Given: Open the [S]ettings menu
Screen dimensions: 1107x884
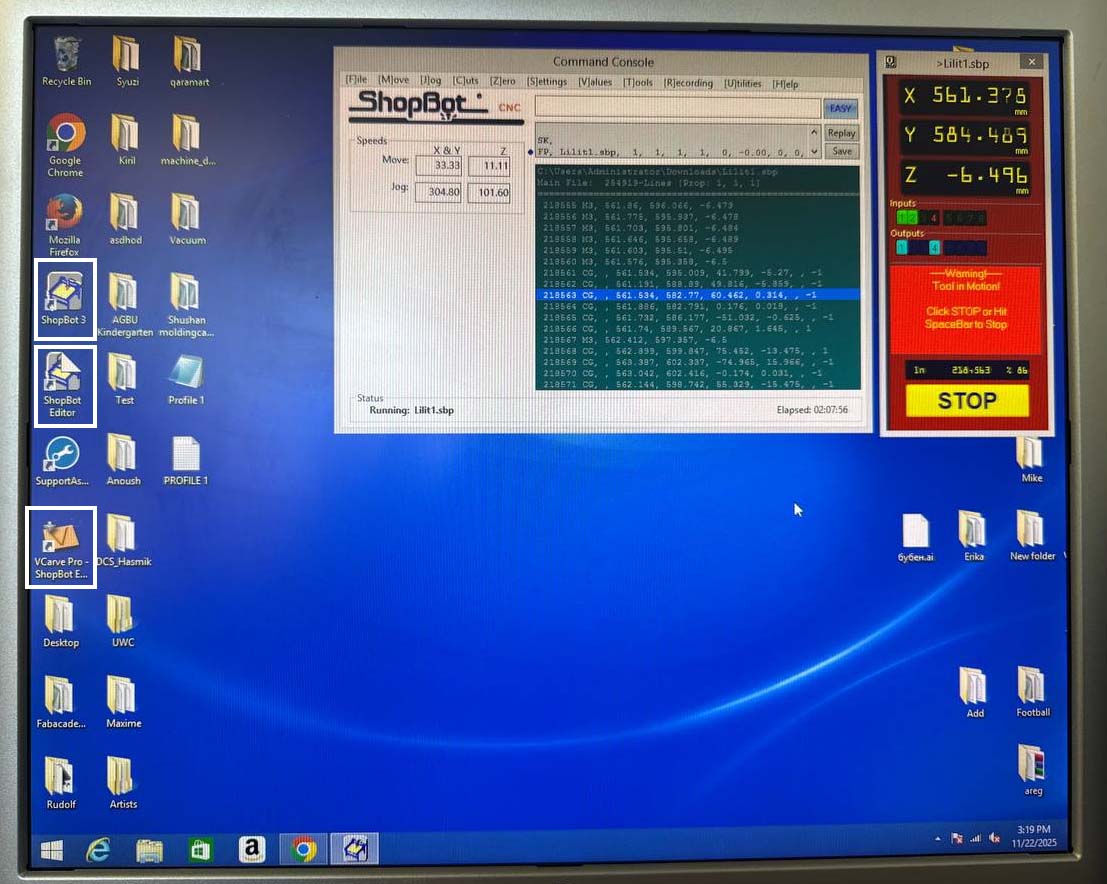Looking at the screenshot, I should 547,83.
